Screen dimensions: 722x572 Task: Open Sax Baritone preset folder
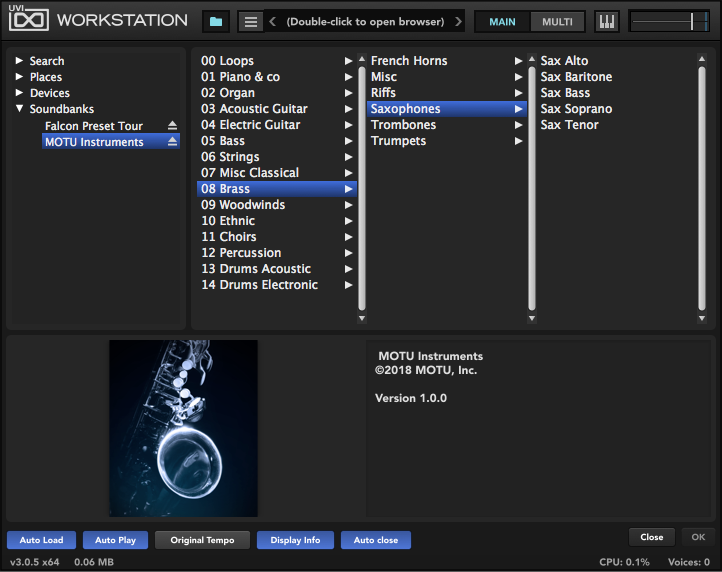pyautogui.click(x=576, y=76)
